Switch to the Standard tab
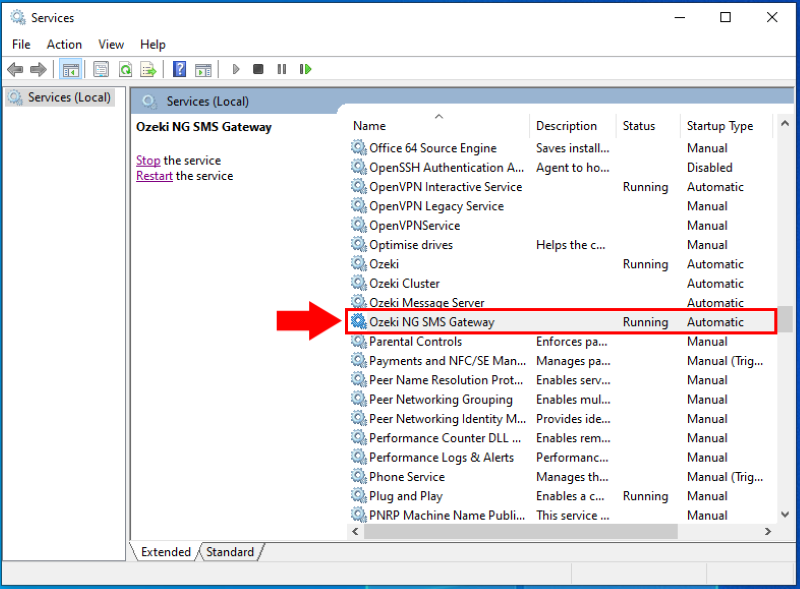 pos(230,552)
